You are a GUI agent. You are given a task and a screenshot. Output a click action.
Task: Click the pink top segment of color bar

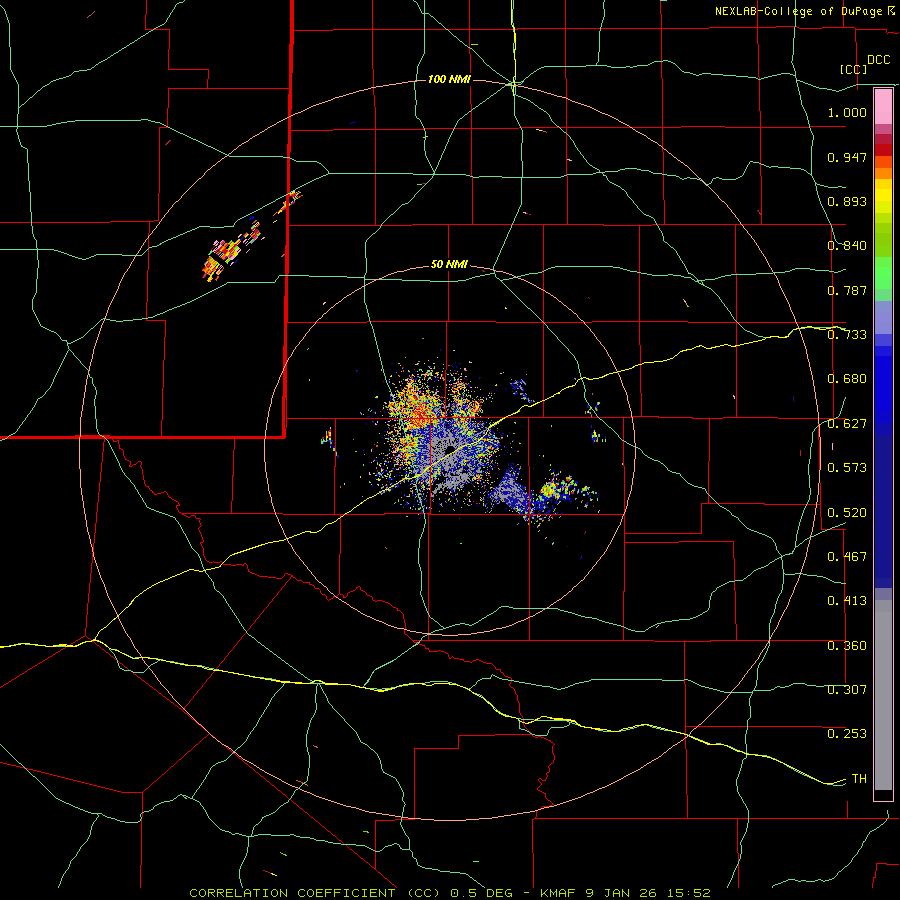[x=883, y=107]
